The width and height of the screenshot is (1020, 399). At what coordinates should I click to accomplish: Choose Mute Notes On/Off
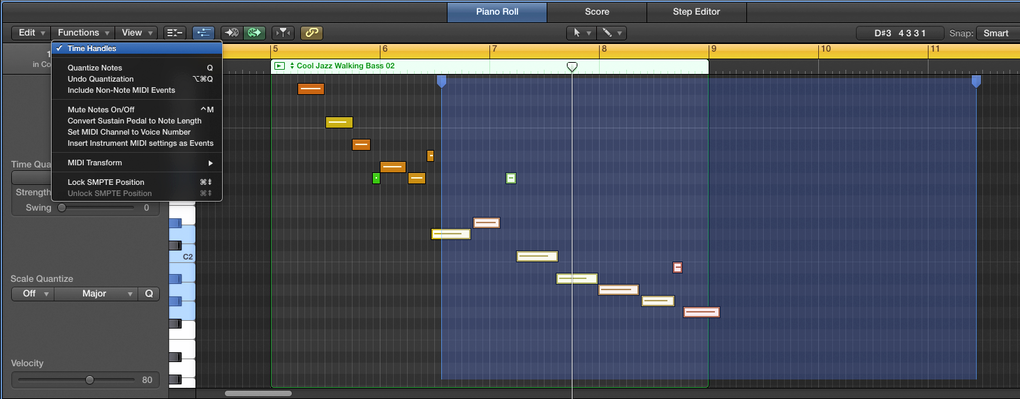[x=137, y=109]
